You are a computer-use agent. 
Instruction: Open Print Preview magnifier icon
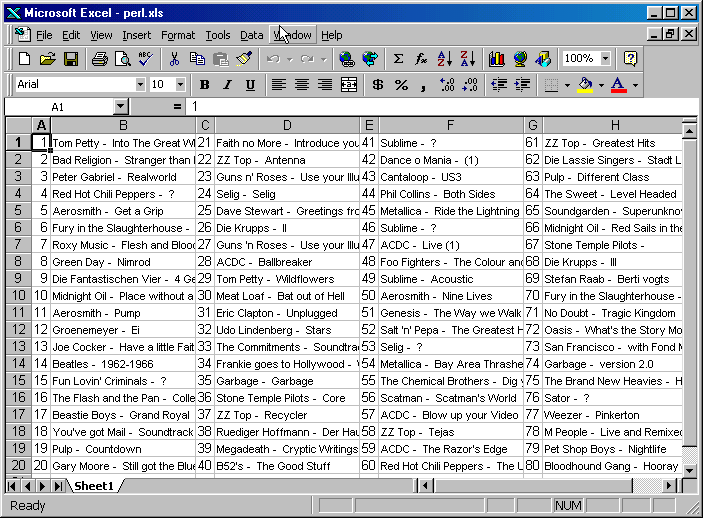point(123,59)
